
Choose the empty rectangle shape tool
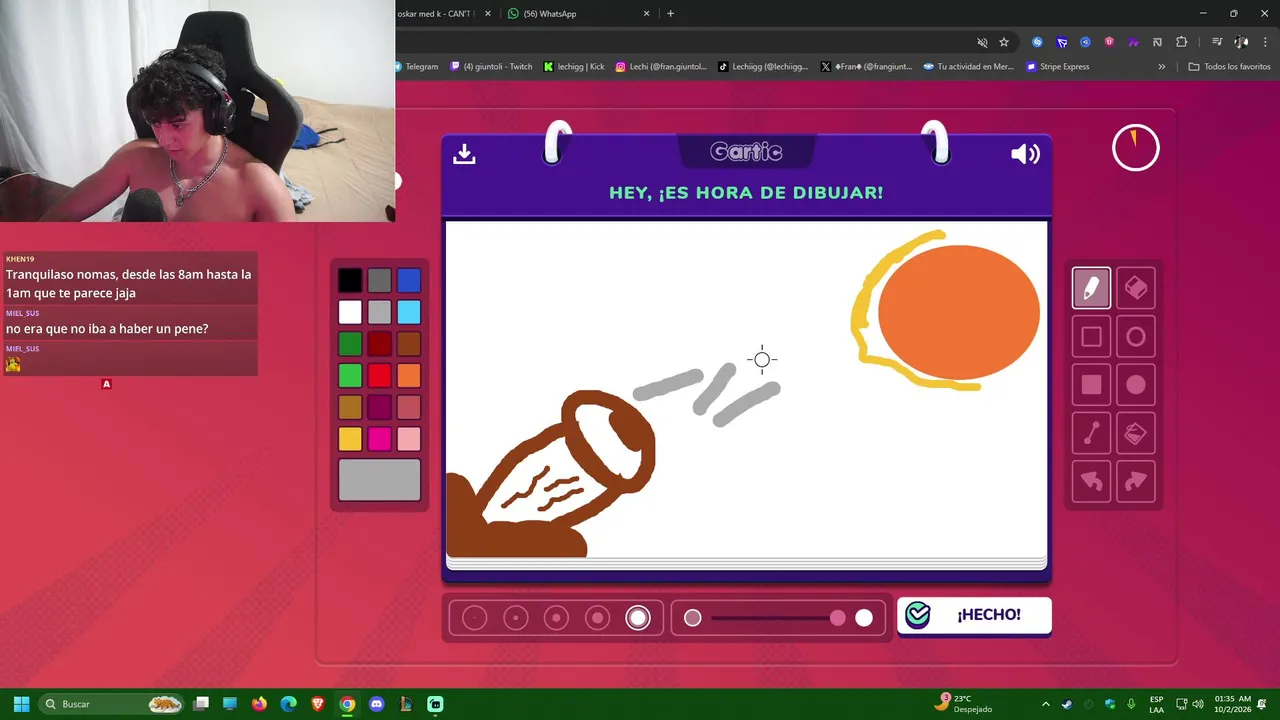[1091, 337]
